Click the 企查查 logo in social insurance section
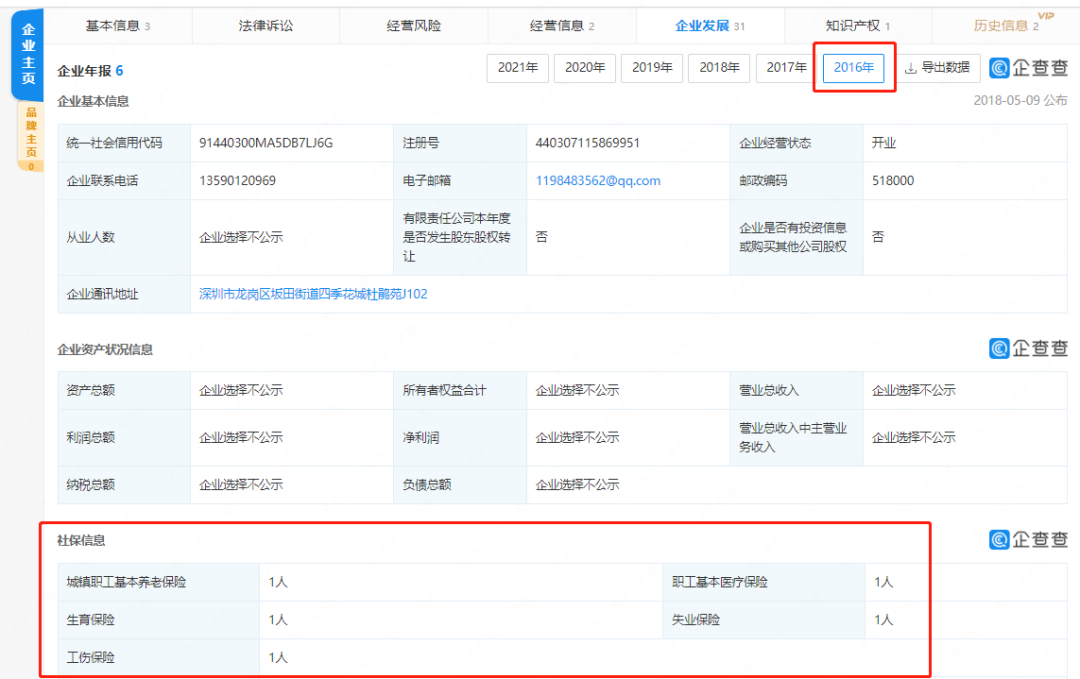The width and height of the screenshot is (1080, 679). [x=1028, y=540]
